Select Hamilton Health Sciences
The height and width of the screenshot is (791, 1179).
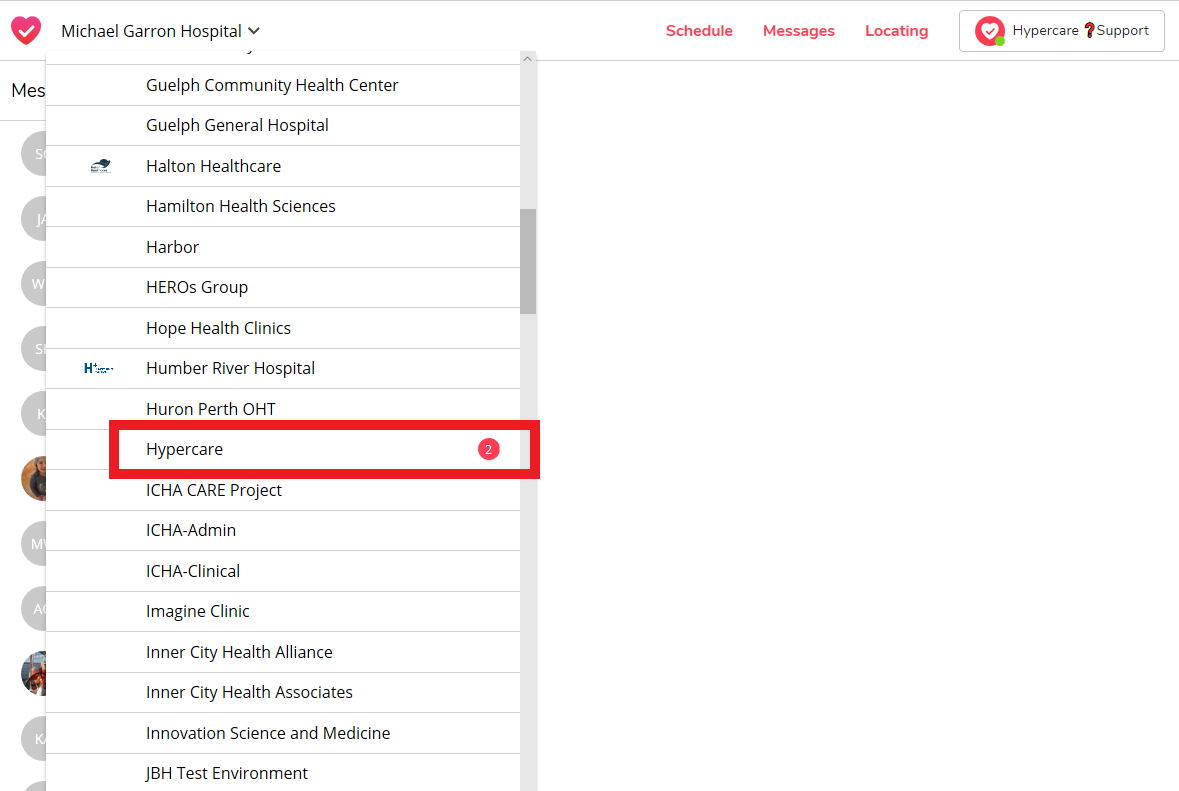(x=283, y=207)
